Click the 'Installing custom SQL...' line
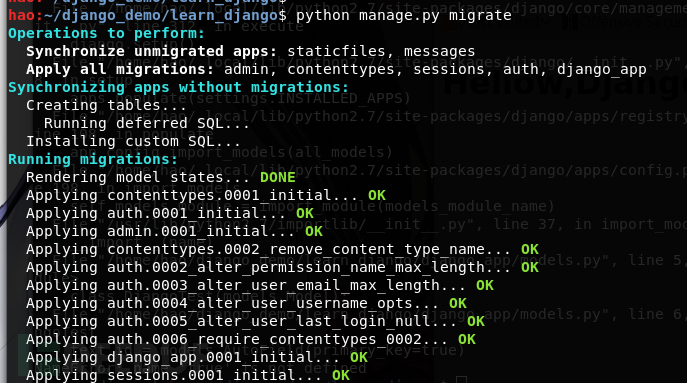The height and width of the screenshot is (383, 687). tap(134, 141)
